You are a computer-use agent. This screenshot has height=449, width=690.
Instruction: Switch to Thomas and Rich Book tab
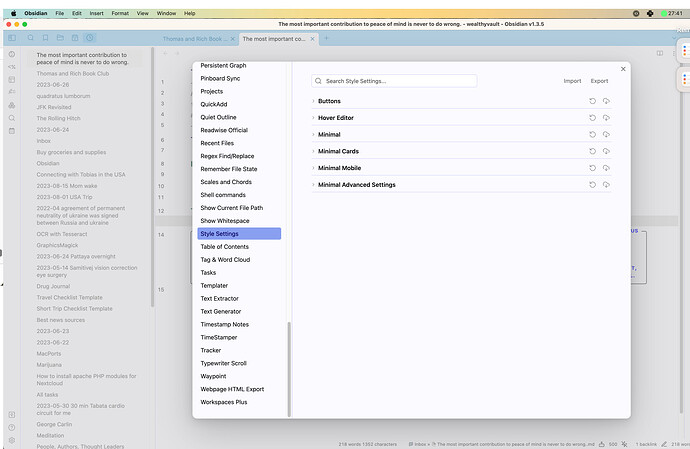tap(195, 39)
